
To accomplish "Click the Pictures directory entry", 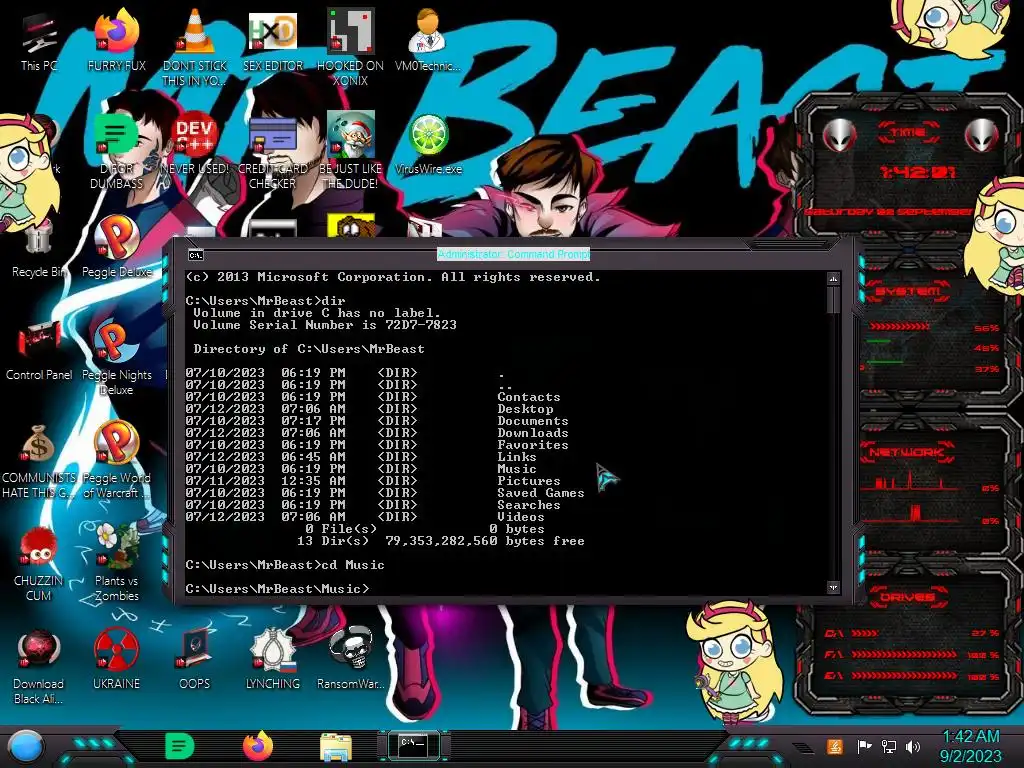I will point(529,481).
